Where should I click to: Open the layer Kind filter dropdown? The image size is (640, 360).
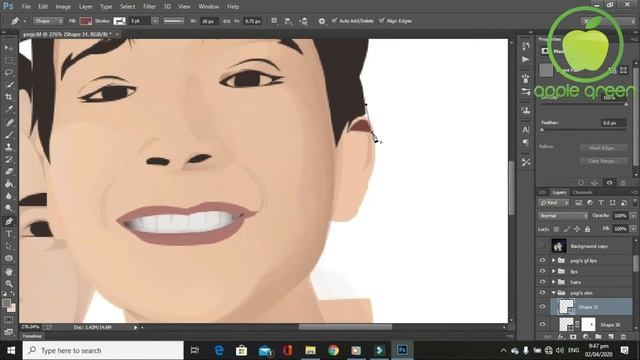[554, 203]
